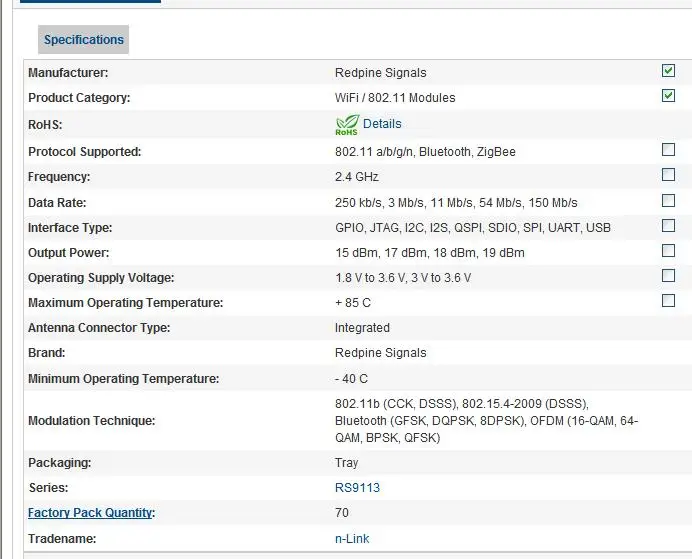Click the 'Data Rate:' label

(x=57, y=203)
